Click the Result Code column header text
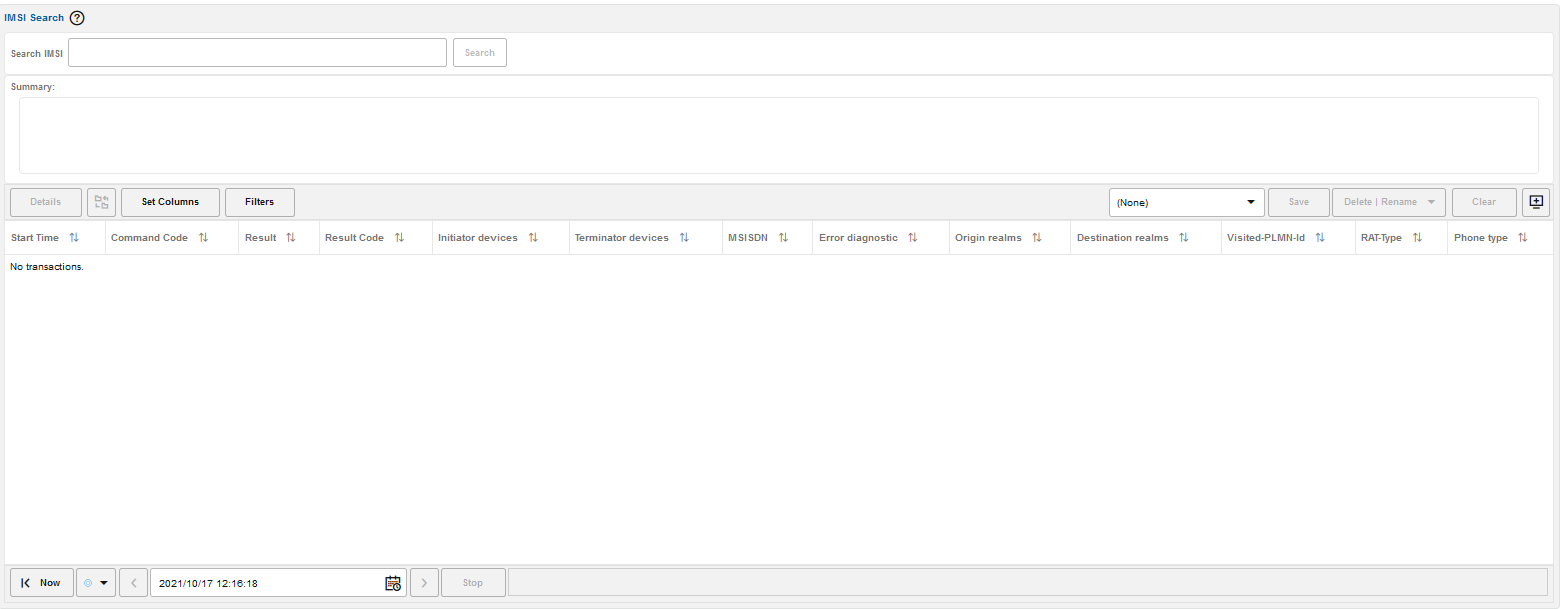Screen dimensions: 1567x609 click(354, 238)
